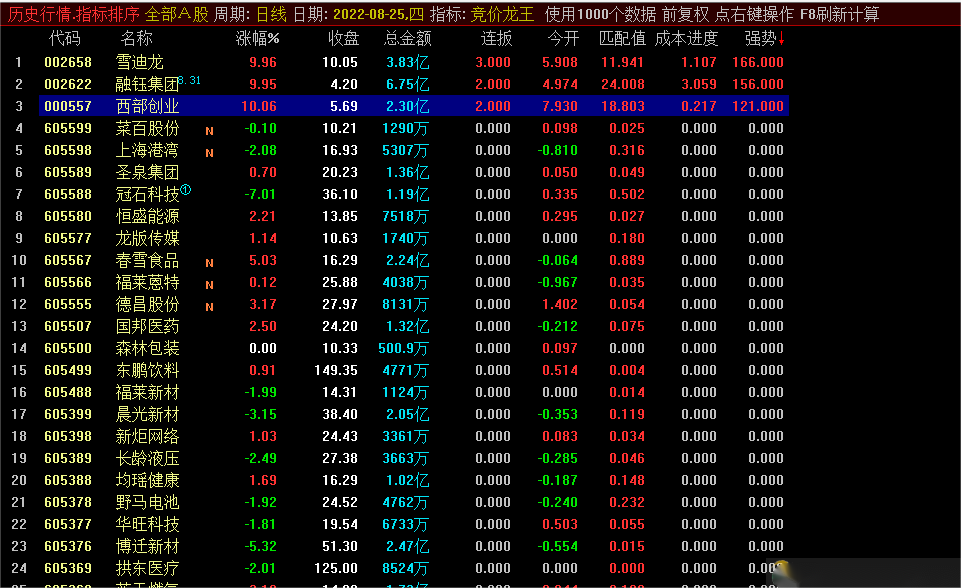Select stock name 恒盛能源

pyautogui.click(x=147, y=216)
